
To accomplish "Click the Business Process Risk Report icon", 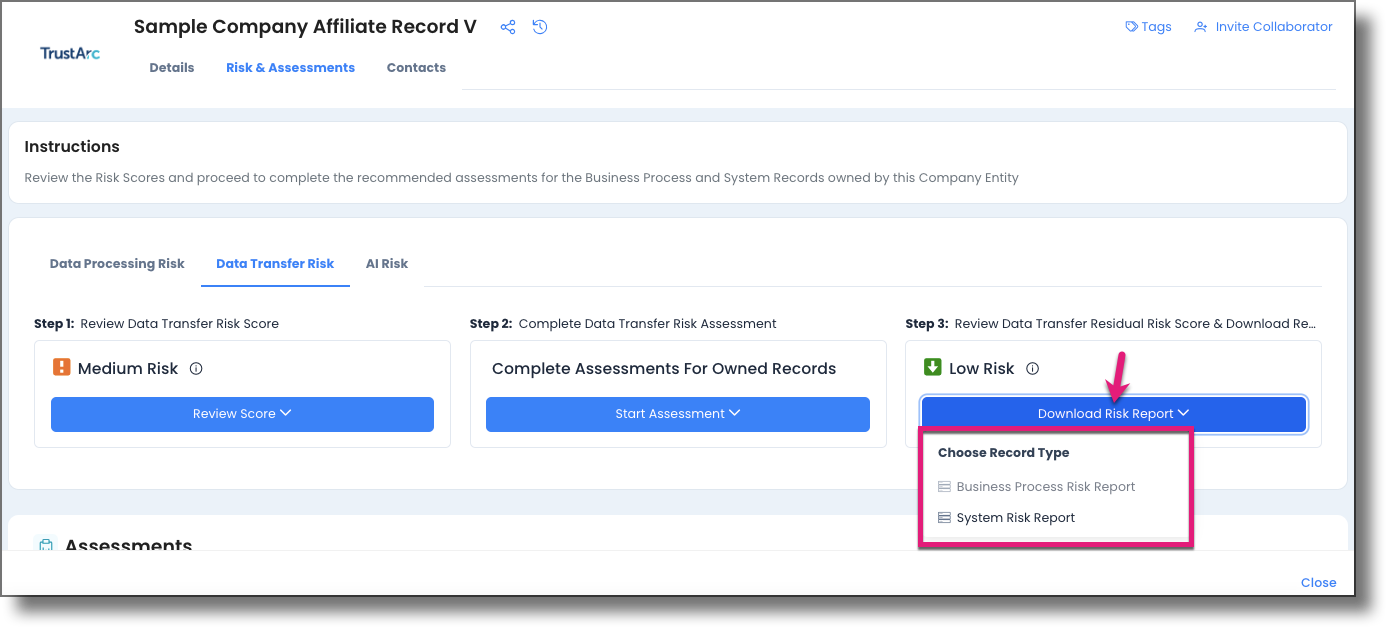I will pyautogui.click(x=944, y=487).
